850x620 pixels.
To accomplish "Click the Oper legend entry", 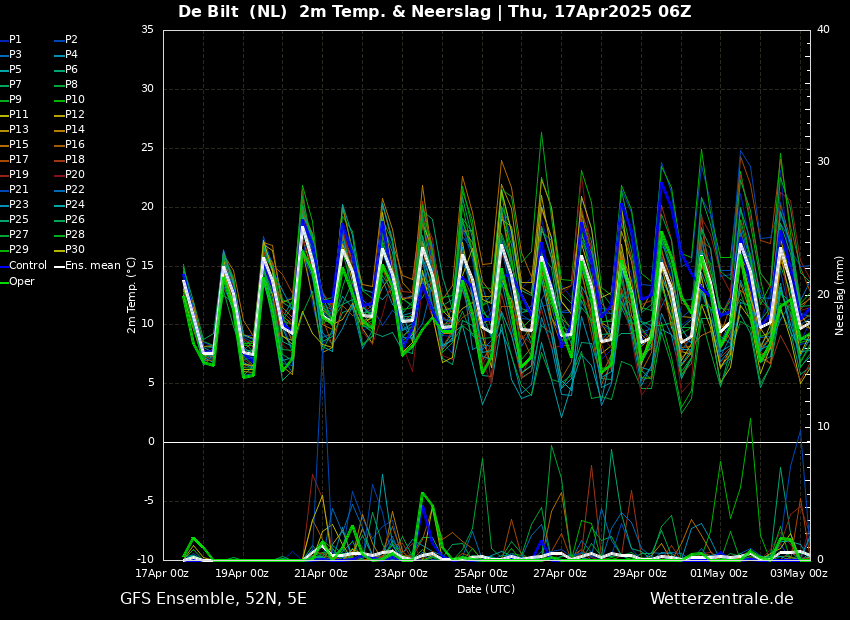I will pos(21,281).
